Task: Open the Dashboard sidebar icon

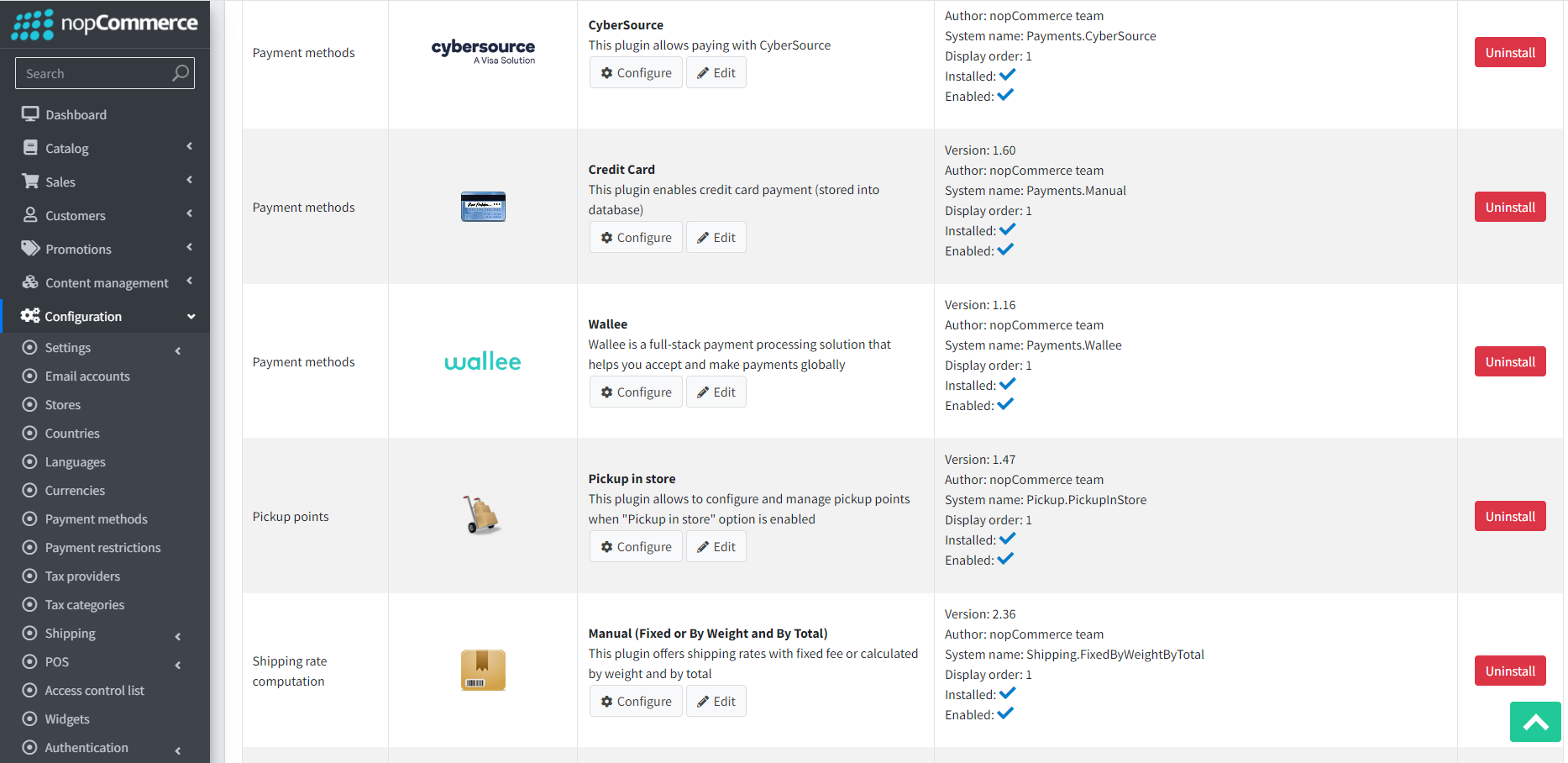Action: (31, 113)
